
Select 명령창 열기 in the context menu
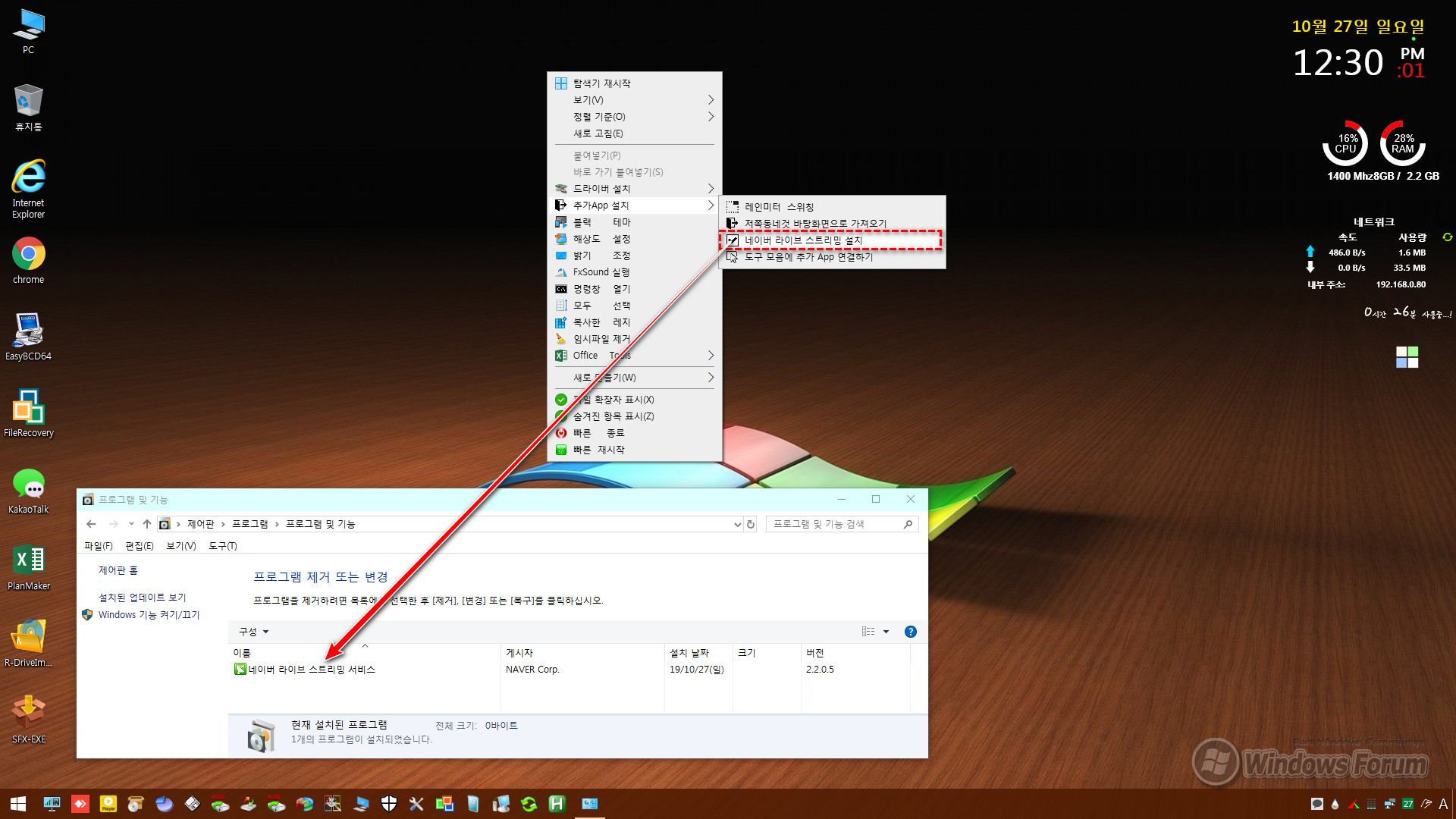tap(635, 289)
